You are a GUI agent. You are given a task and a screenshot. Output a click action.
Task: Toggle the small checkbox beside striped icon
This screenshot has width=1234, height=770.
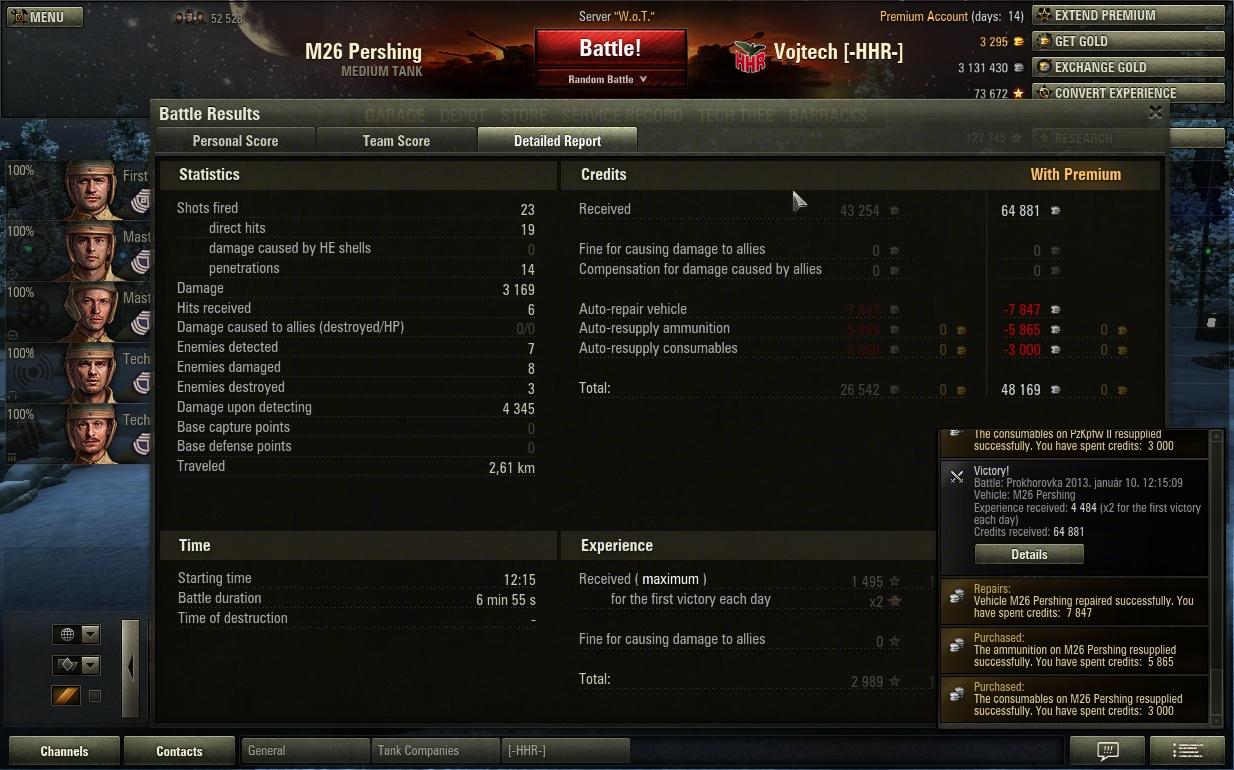(x=95, y=696)
